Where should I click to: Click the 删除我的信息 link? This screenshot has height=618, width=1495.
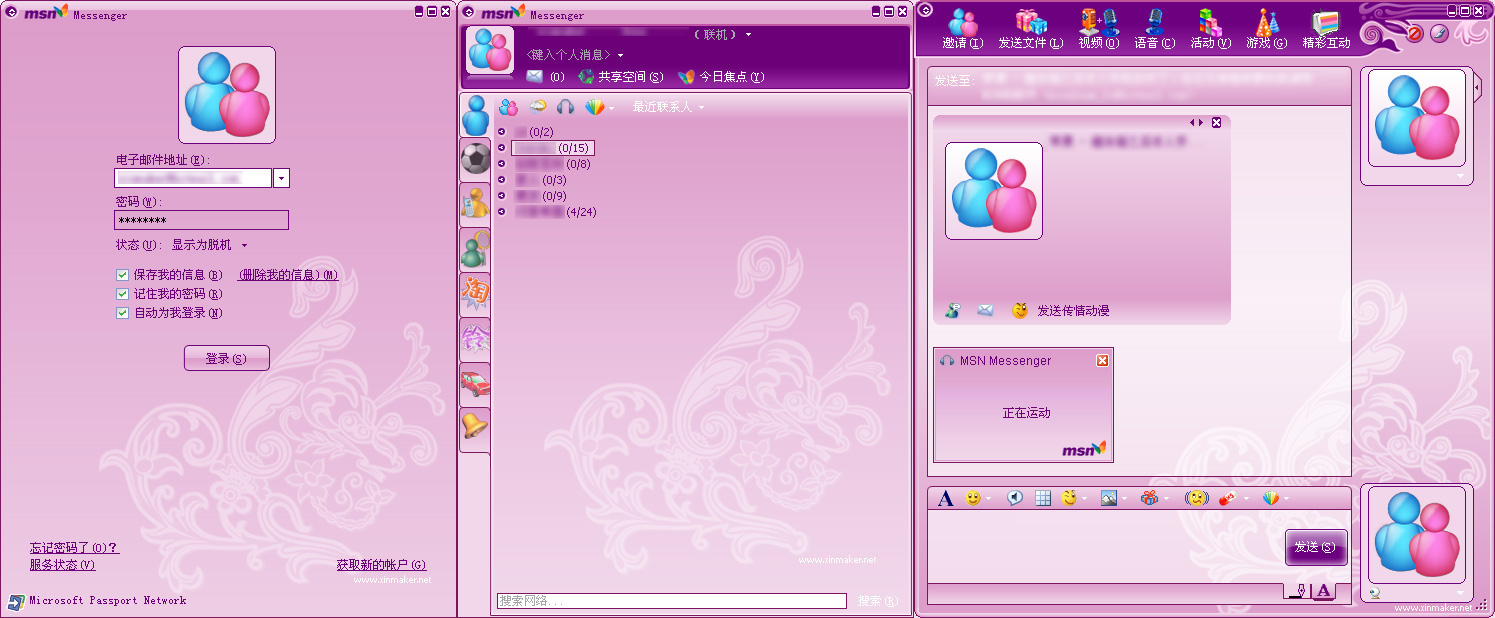288,275
